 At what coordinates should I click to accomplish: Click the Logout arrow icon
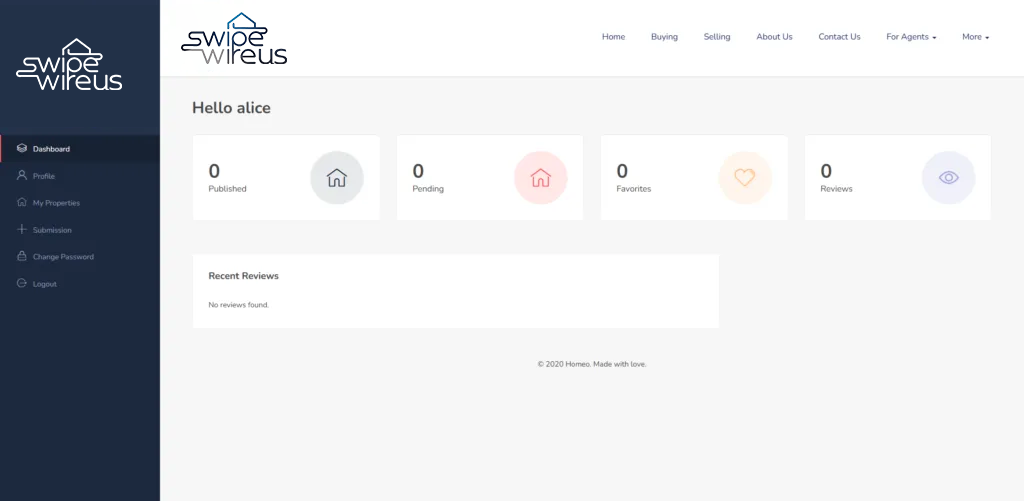click(x=22, y=283)
